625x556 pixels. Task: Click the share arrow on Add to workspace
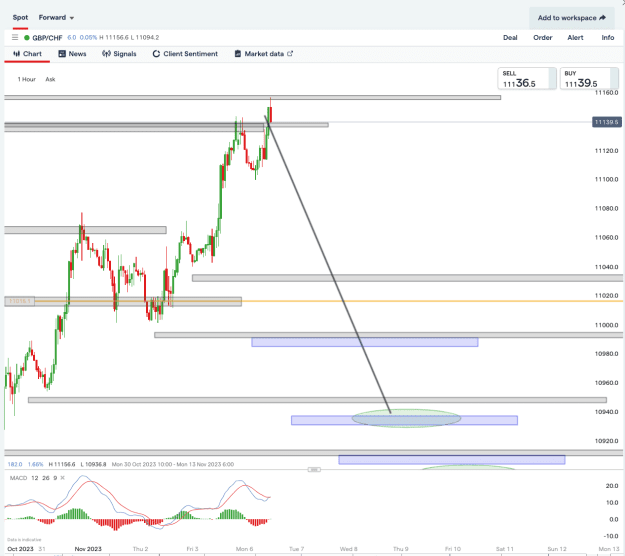602,18
